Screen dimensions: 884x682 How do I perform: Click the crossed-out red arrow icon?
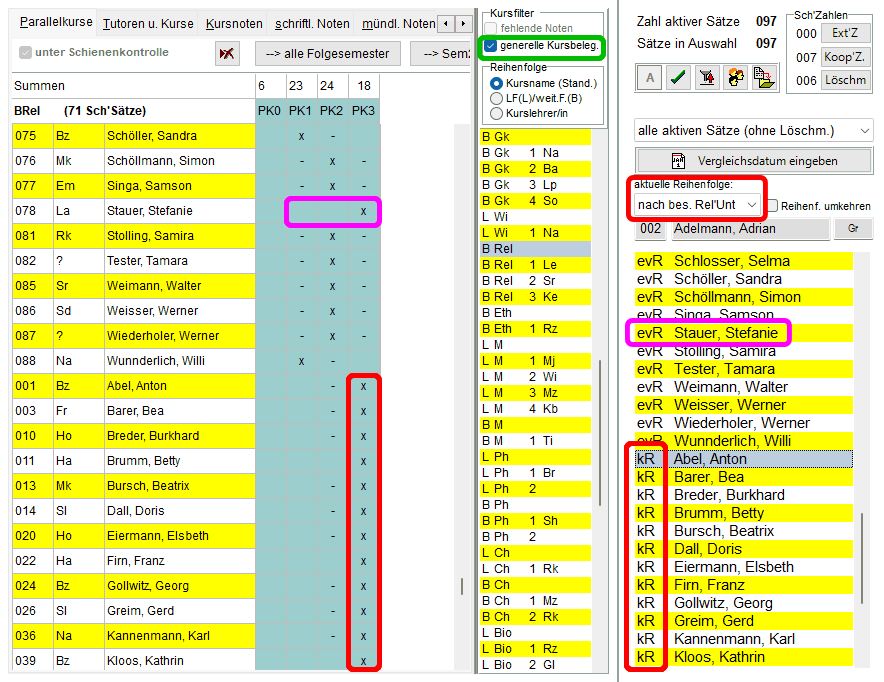coord(228,53)
